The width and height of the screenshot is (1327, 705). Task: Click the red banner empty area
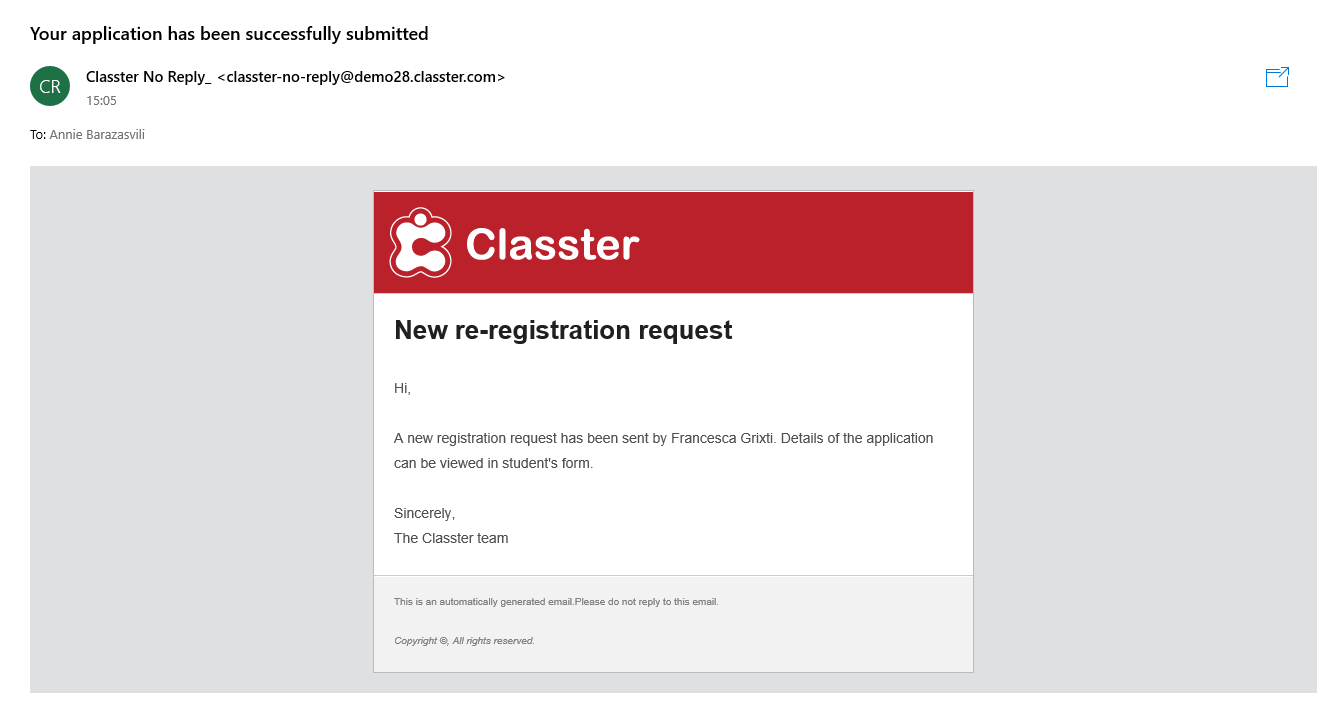click(810, 243)
